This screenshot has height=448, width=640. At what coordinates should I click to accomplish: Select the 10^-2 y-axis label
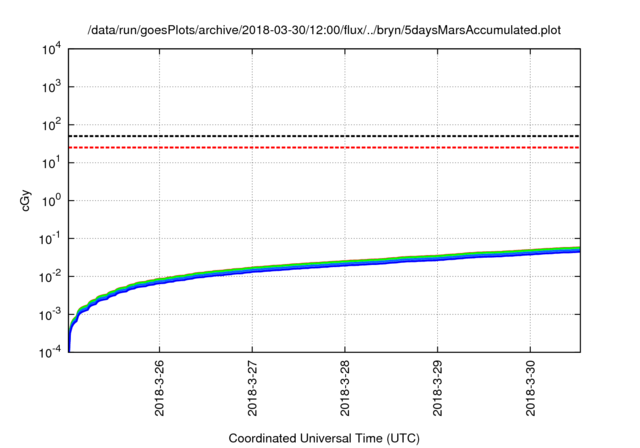50,277
